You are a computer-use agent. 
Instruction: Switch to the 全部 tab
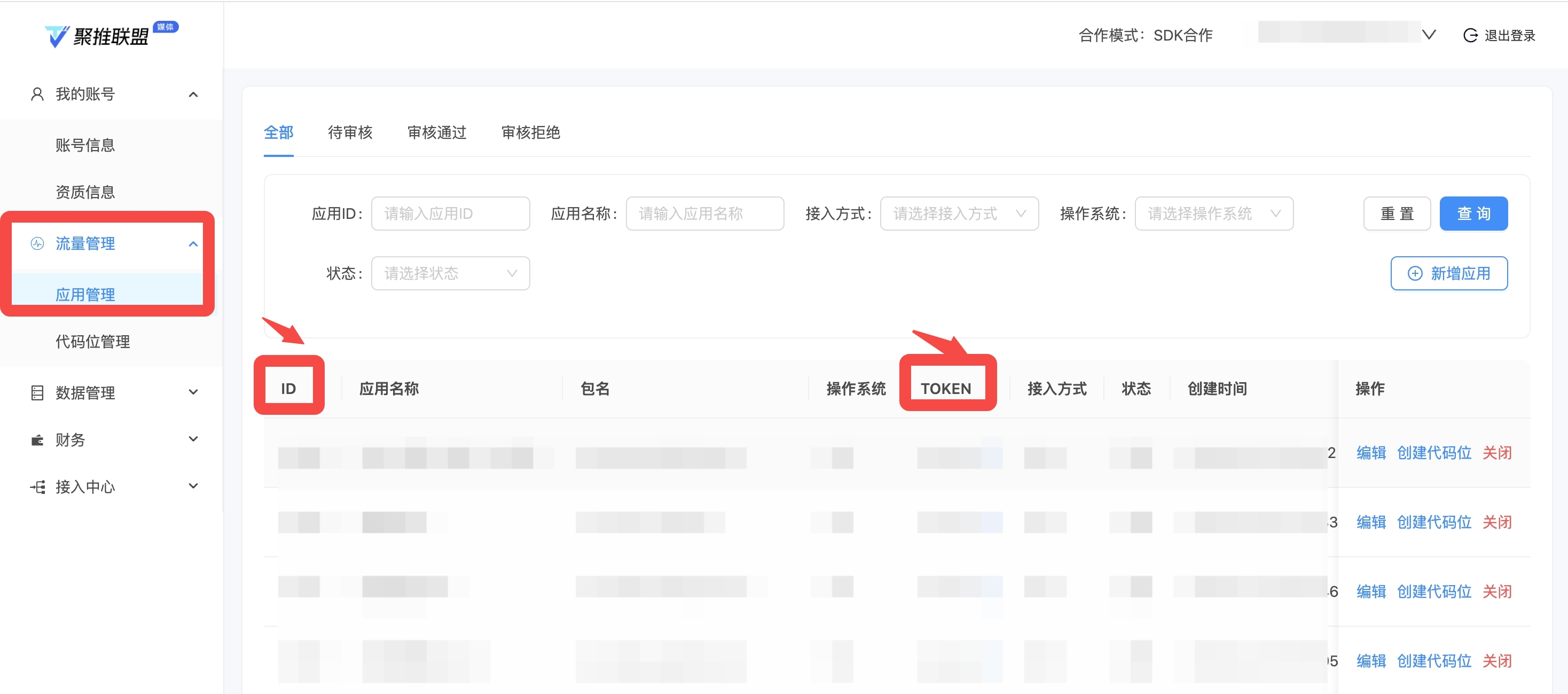pyautogui.click(x=278, y=132)
